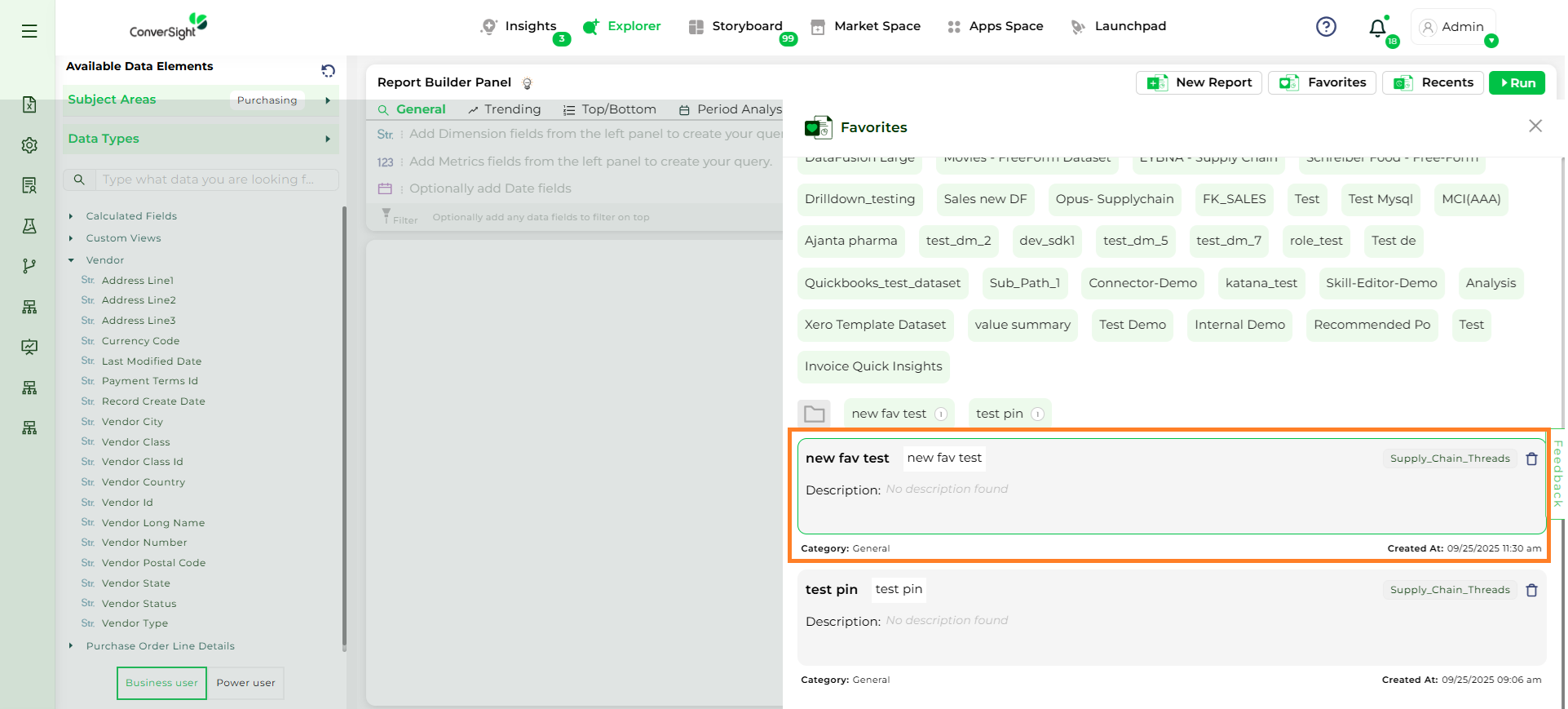1568x709 pixels.
Task: Click the refresh icon in Available Data Elements
Action: [328, 71]
